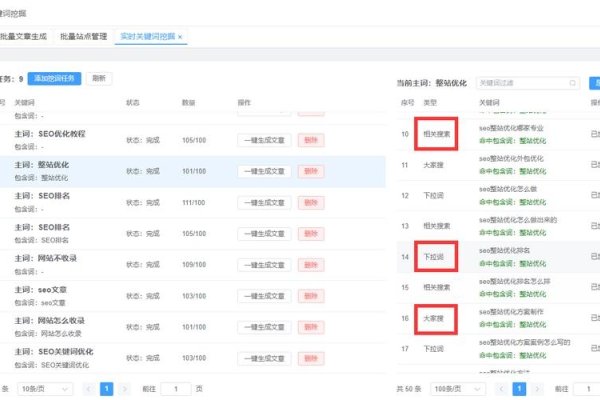Screen dimensions: 600x400
Task: Click the 下拉词 type in row 12
Action: coord(433,196)
